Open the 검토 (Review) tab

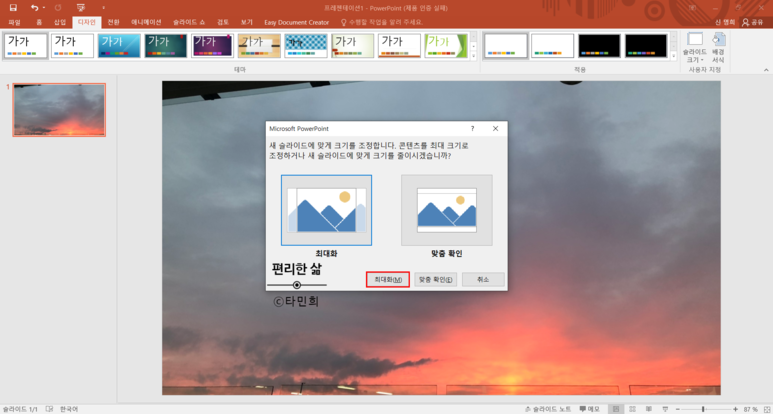click(x=223, y=23)
